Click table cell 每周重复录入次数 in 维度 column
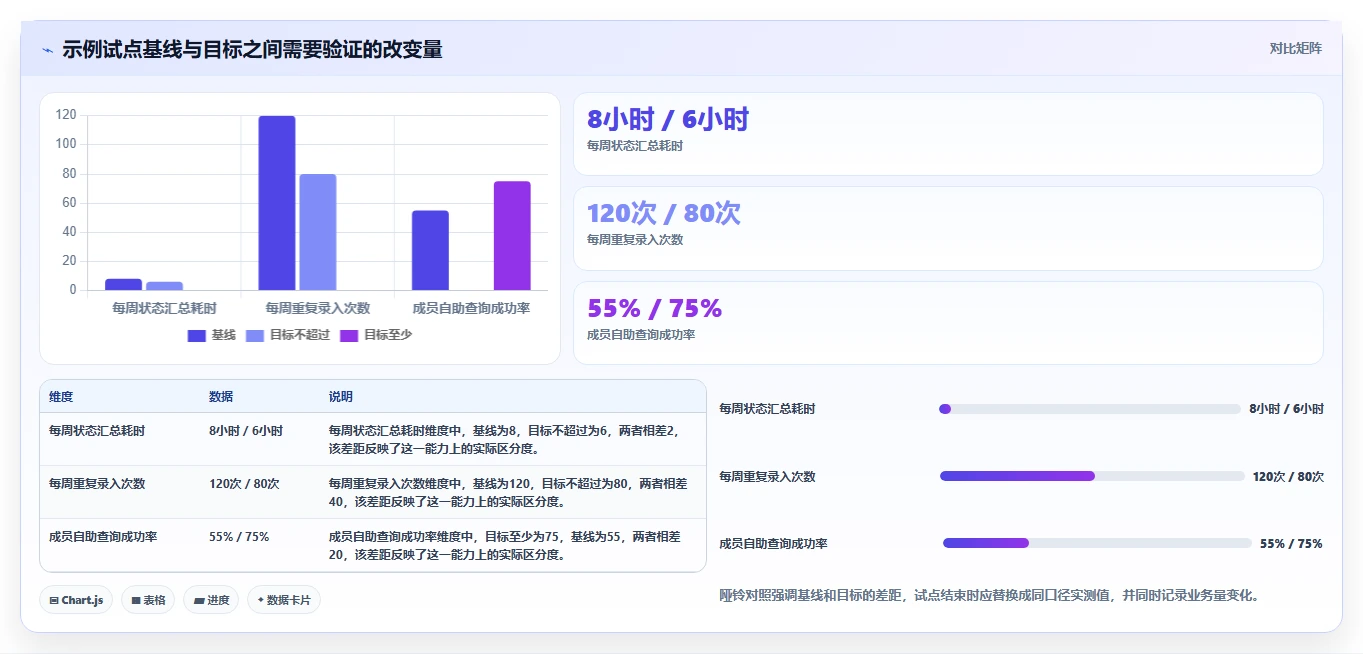1363x654 pixels. [97, 484]
